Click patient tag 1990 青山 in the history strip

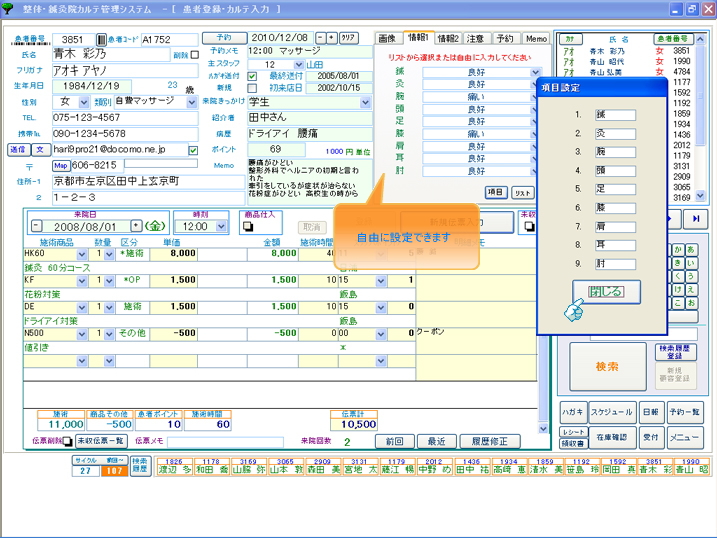[x=691, y=466]
